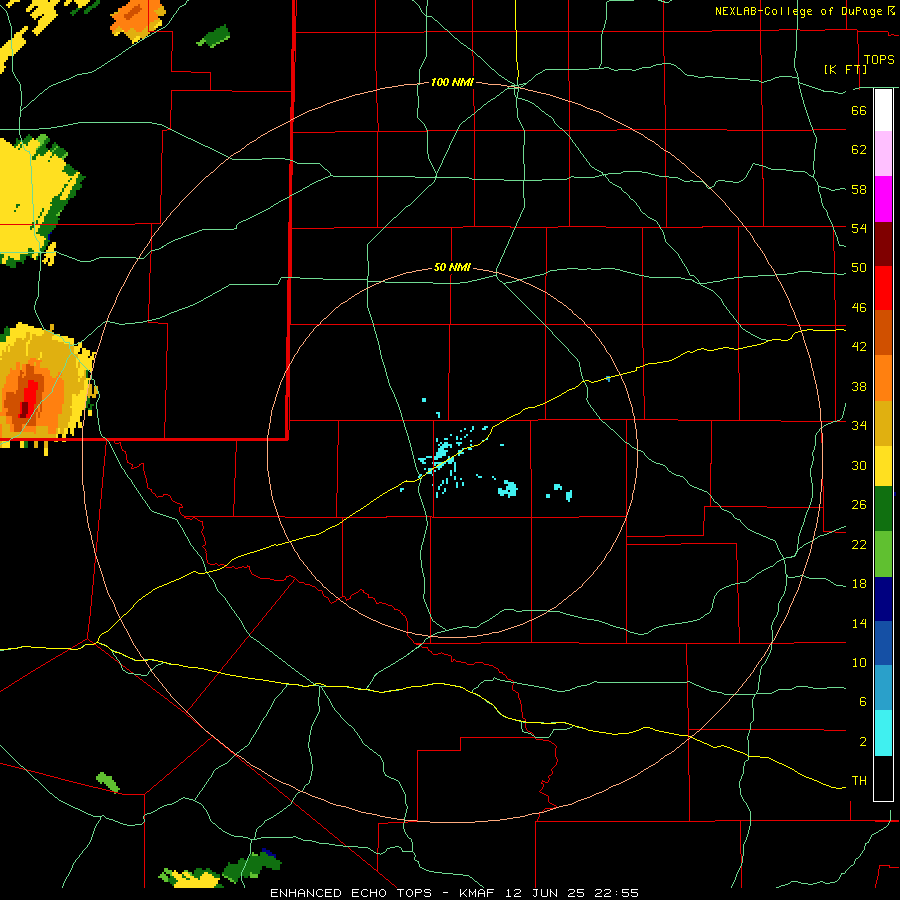Click the '2' legend value
Image resolution: width=900 pixels, height=900 pixels.
(862, 742)
